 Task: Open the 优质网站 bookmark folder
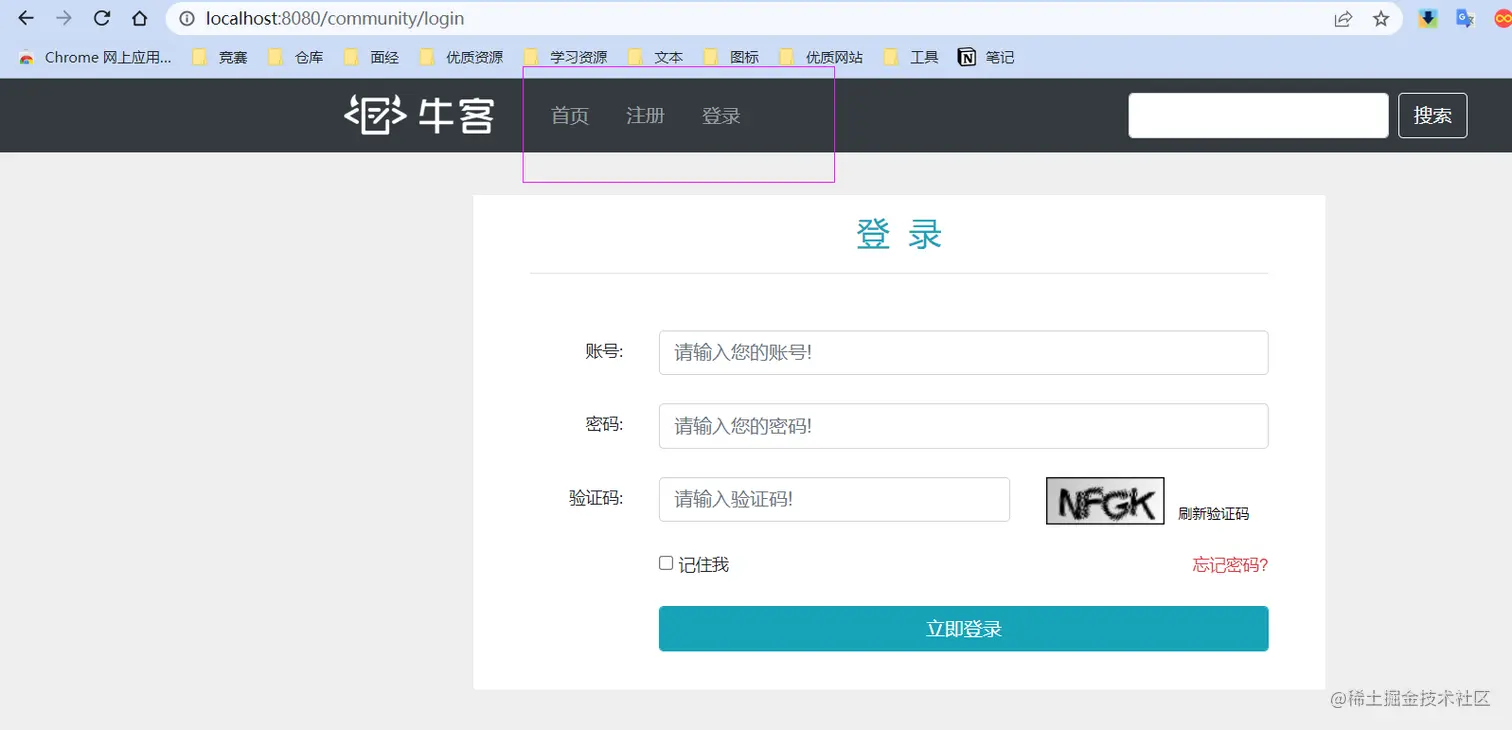pos(821,57)
